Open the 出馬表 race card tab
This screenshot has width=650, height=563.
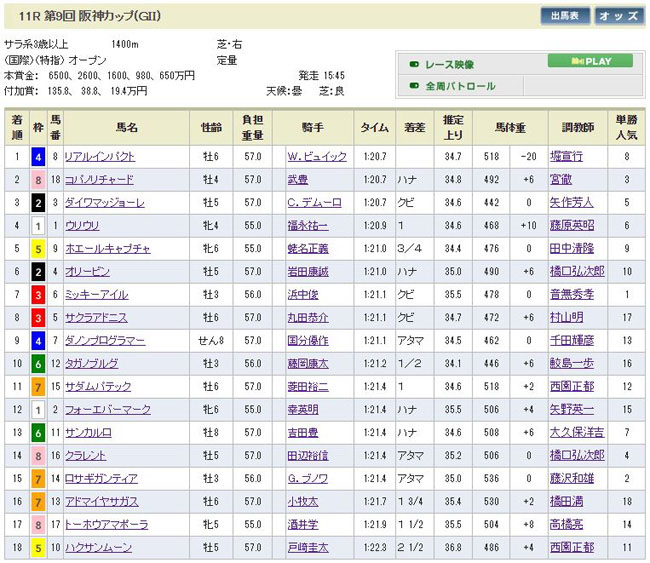[x=564, y=16]
